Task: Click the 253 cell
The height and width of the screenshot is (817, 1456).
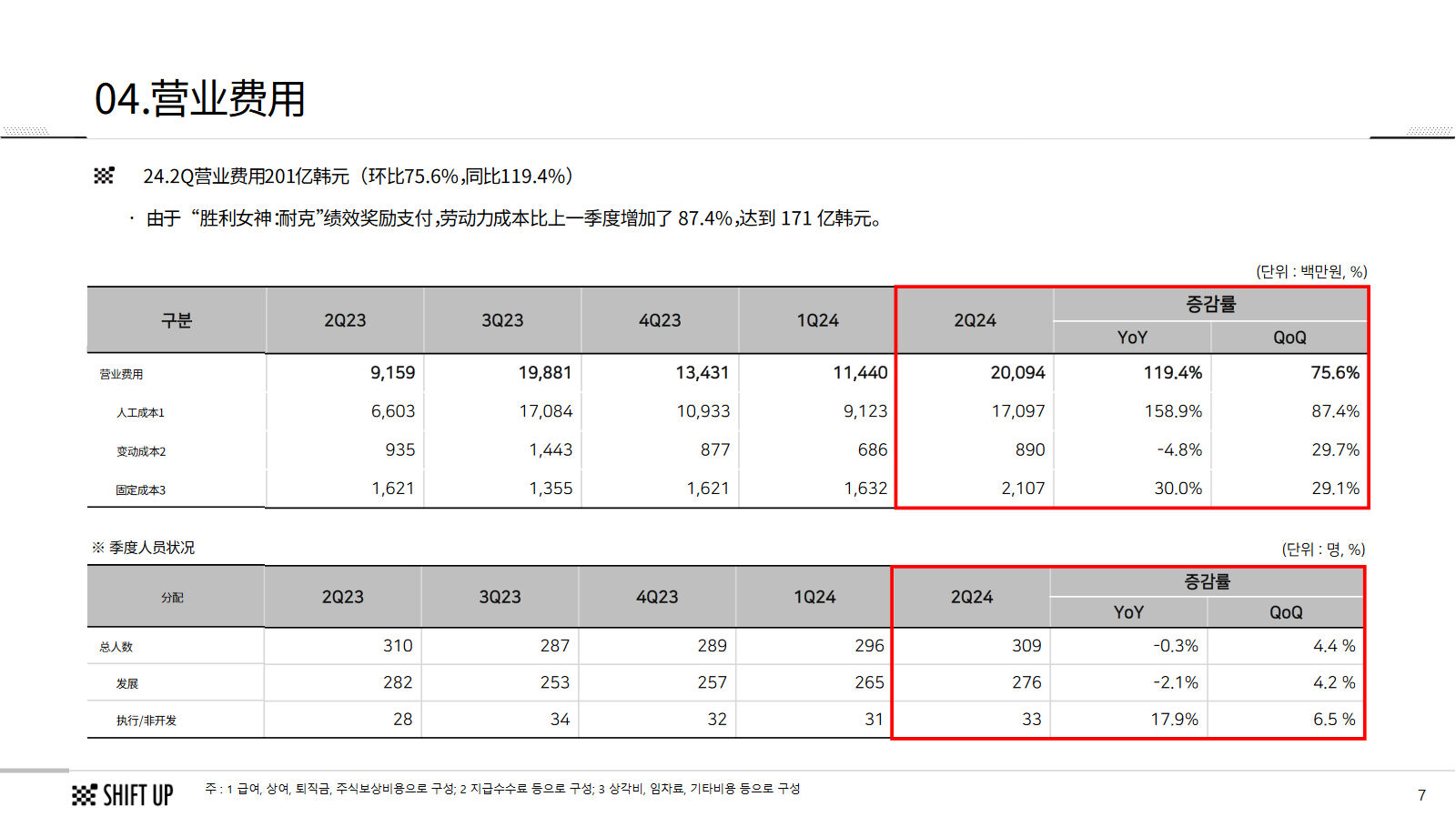Action: click(x=555, y=681)
